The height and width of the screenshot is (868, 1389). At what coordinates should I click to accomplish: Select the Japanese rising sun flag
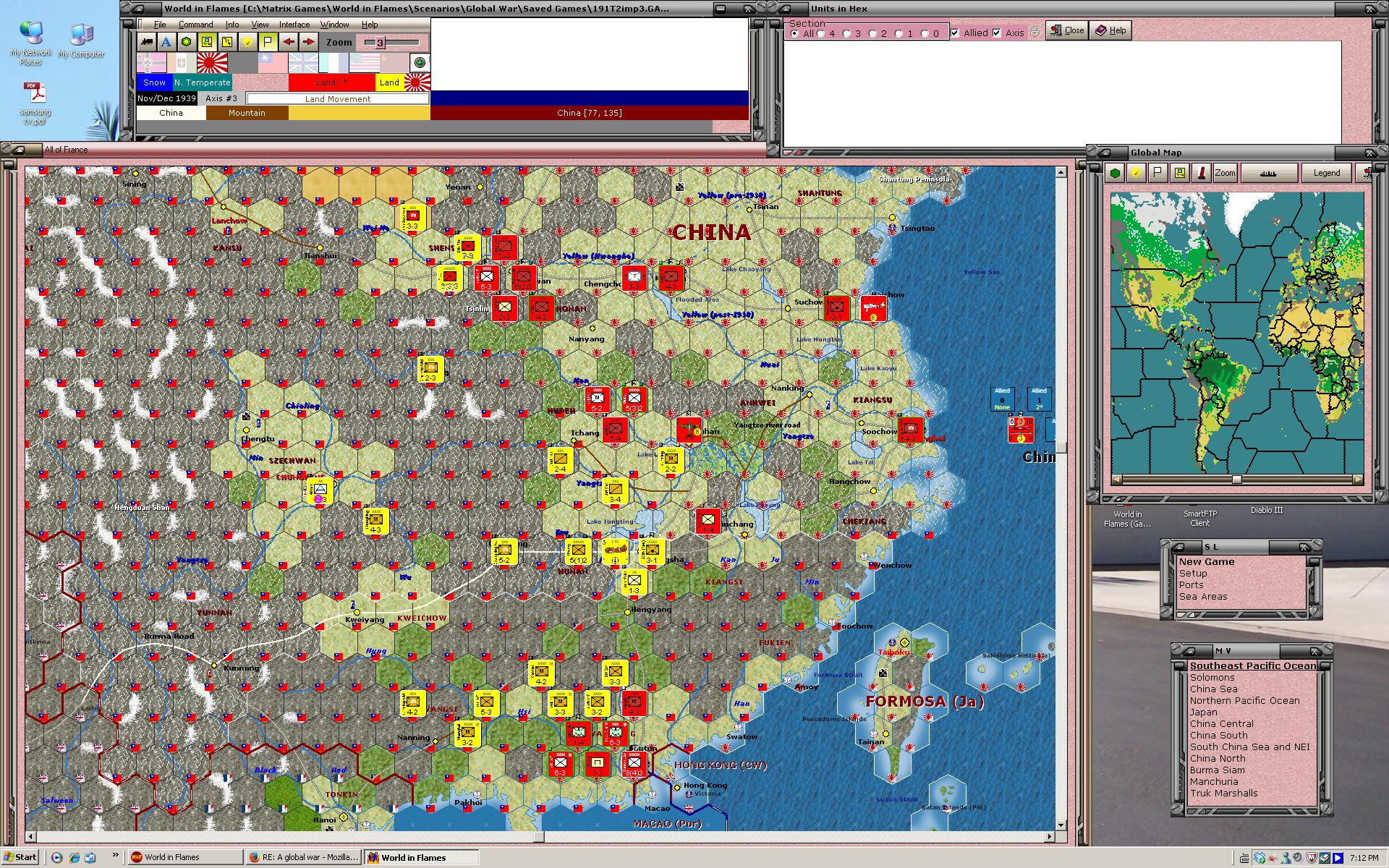pos(212,63)
